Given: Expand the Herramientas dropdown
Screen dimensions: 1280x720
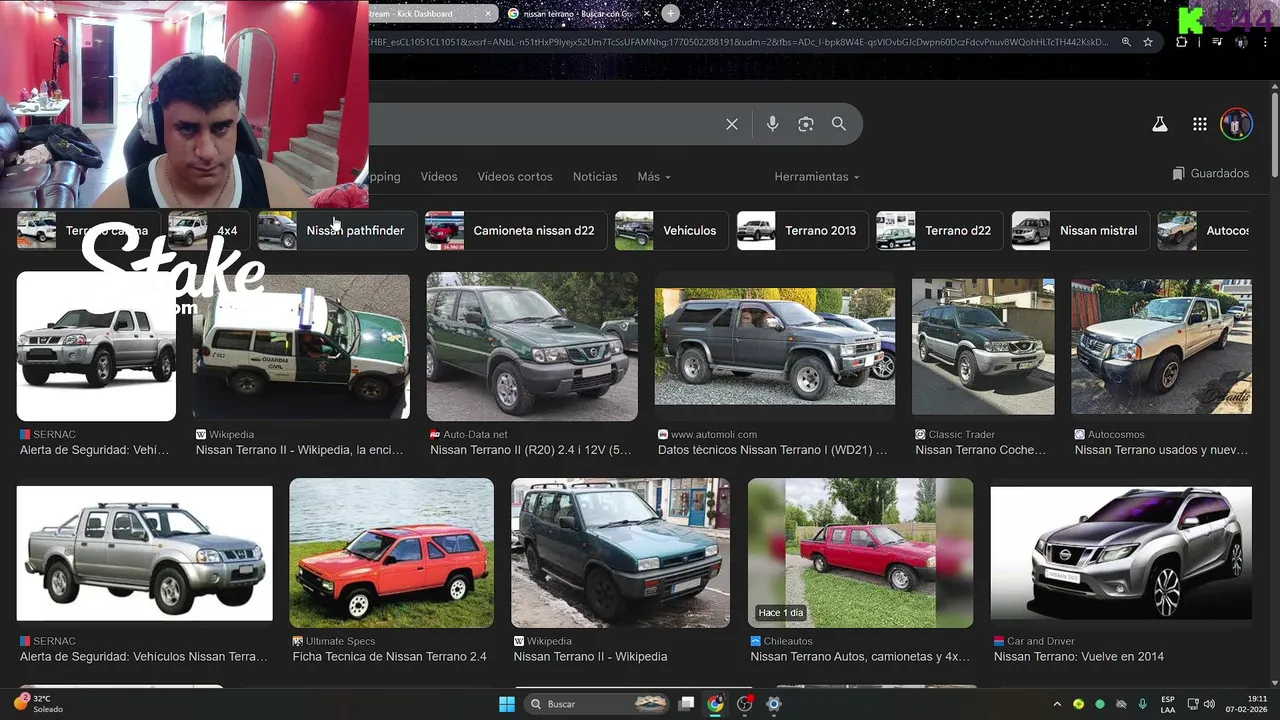Looking at the screenshot, I should coord(817,176).
